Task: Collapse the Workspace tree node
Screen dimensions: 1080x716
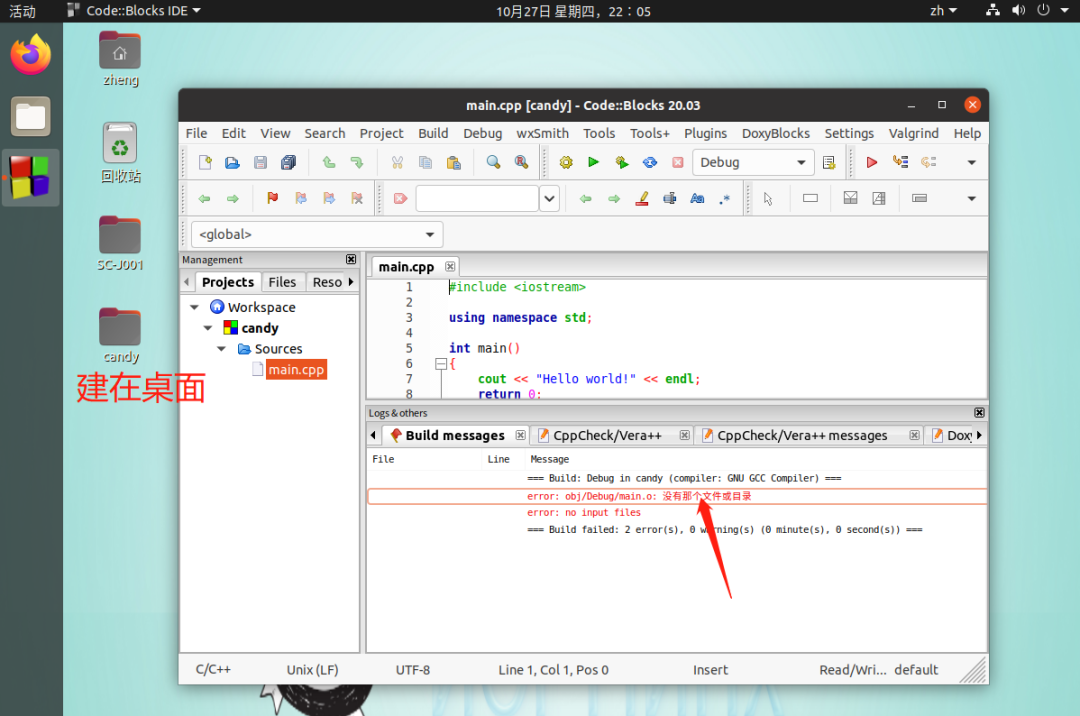Action: click(x=195, y=307)
